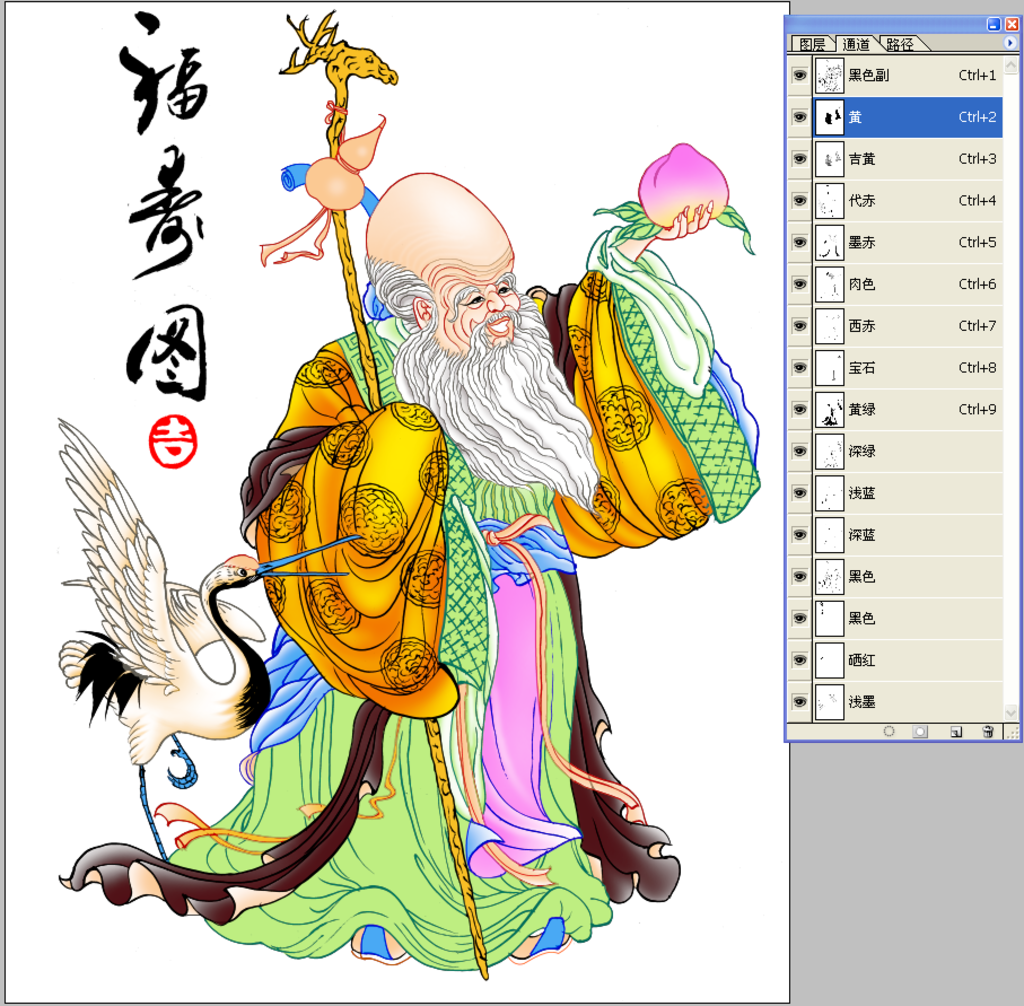Open the palette flyout menu arrow
The width and height of the screenshot is (1024, 1006).
point(1010,43)
